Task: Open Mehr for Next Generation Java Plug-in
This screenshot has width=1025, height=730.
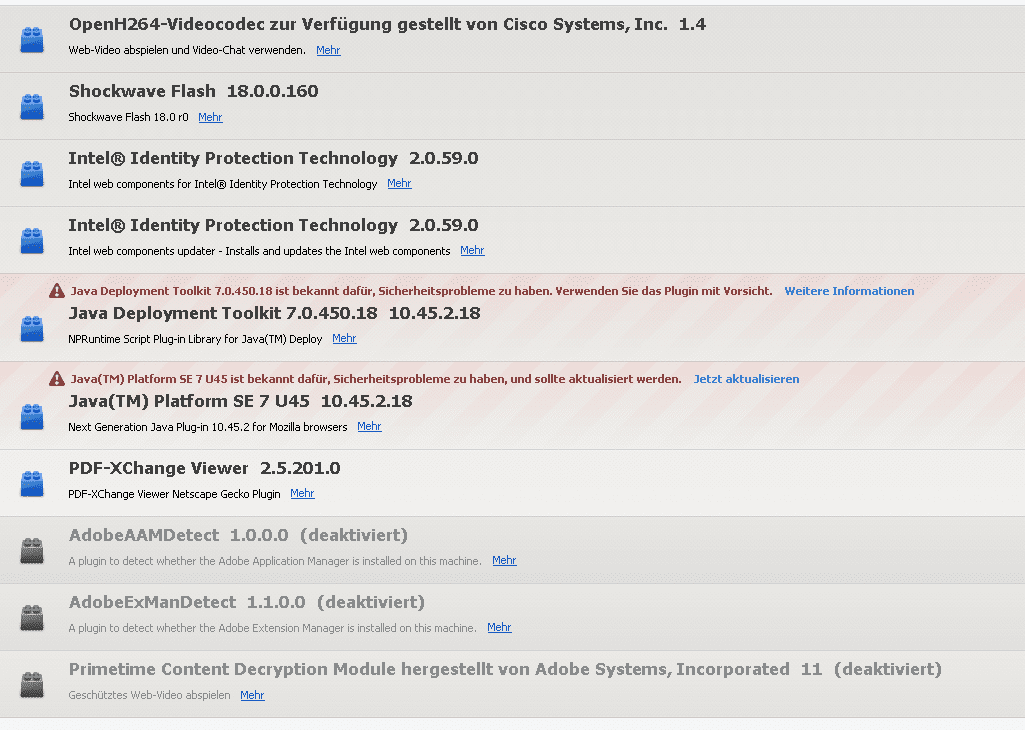Action: 369,426
